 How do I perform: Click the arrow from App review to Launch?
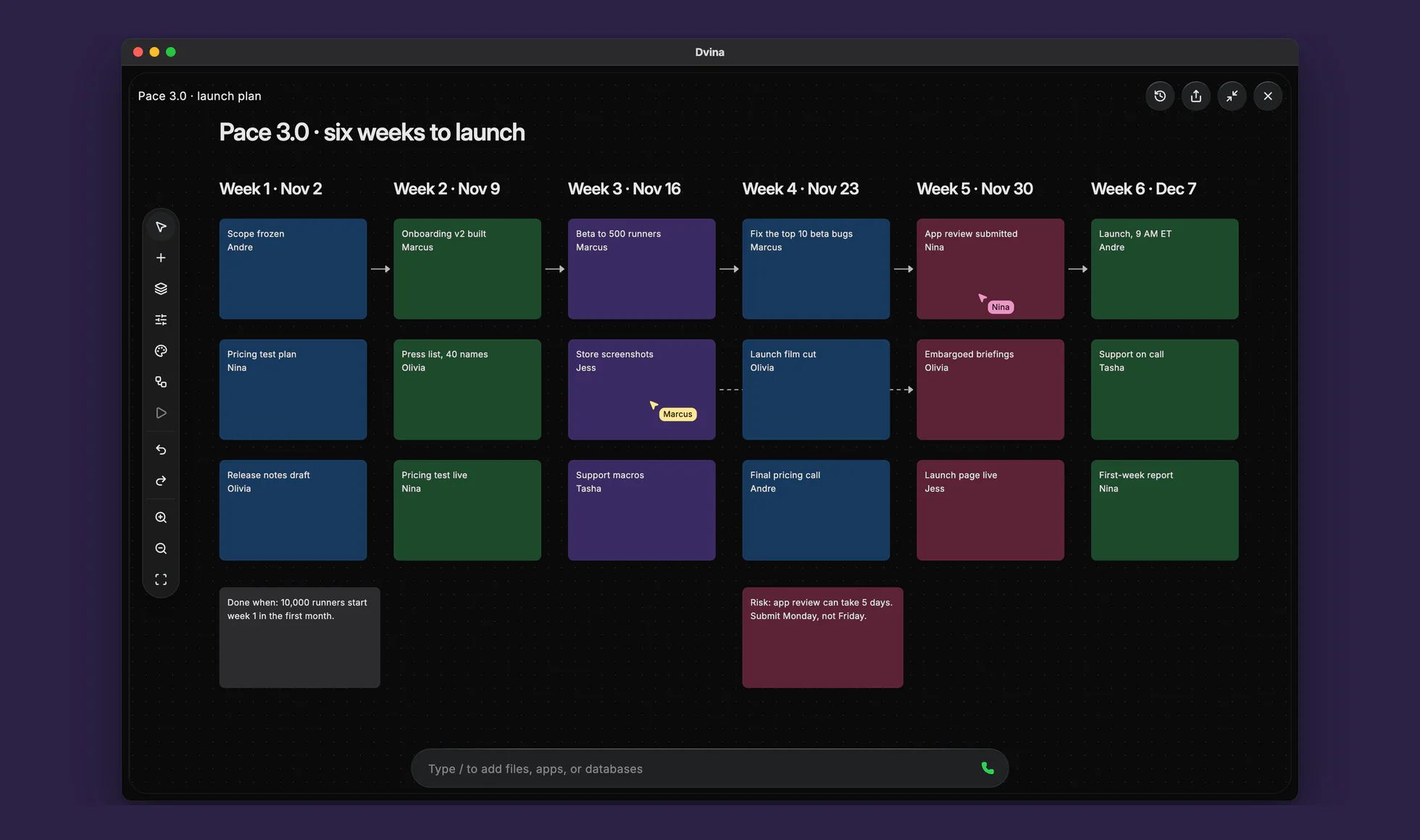(x=1078, y=269)
